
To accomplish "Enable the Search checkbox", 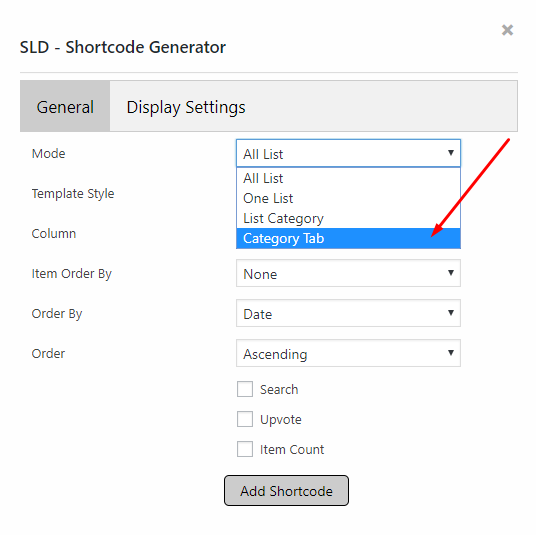I will [x=245, y=389].
